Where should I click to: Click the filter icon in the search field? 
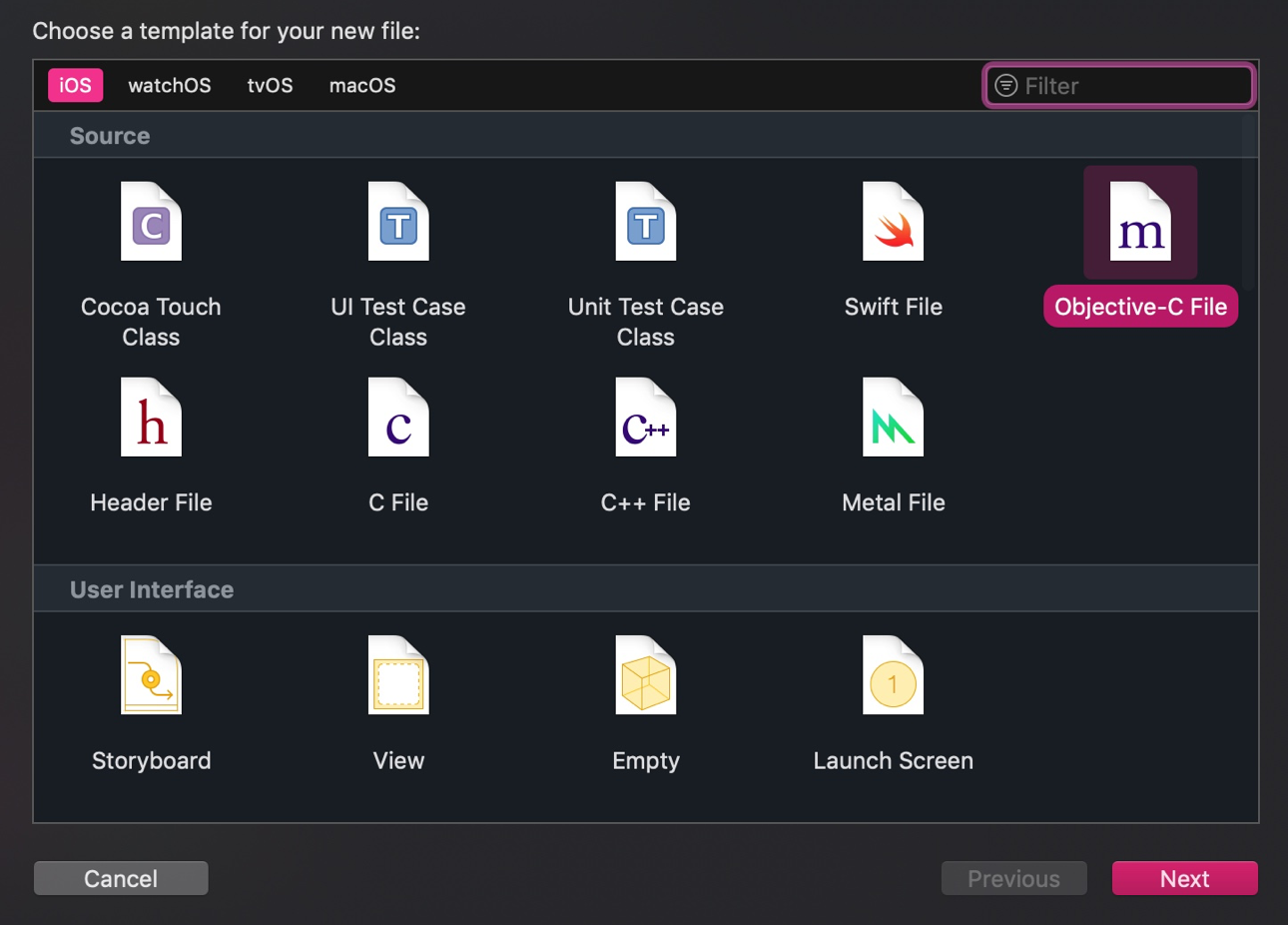tap(1006, 86)
